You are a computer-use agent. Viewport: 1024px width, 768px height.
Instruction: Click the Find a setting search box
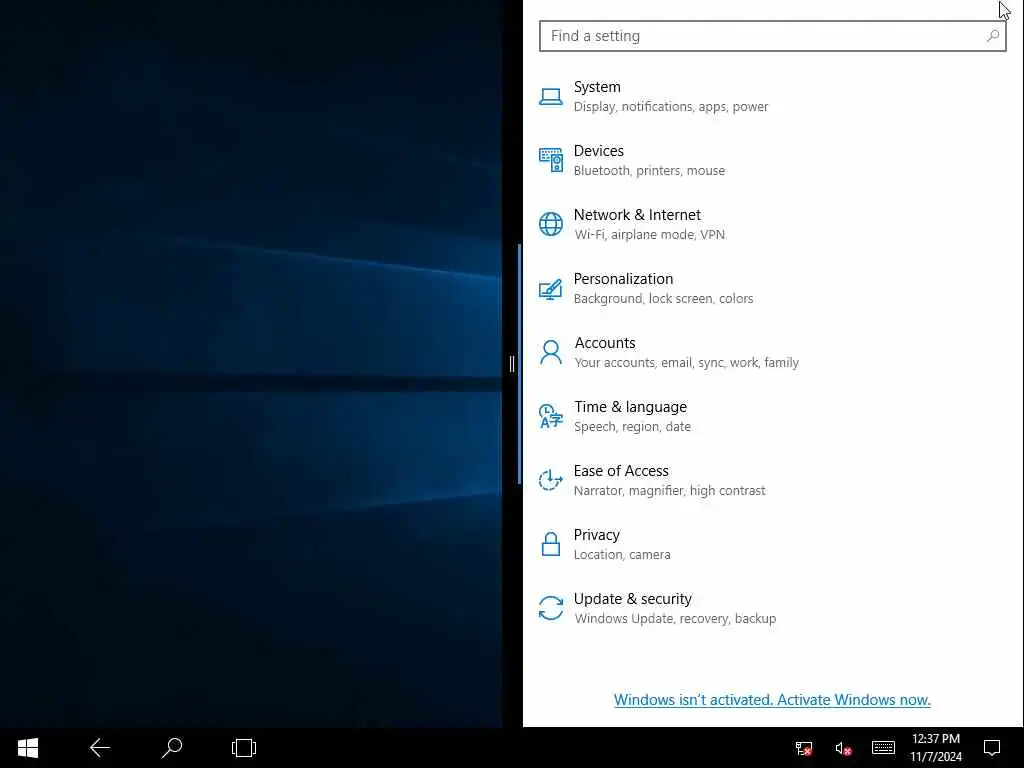coord(773,36)
